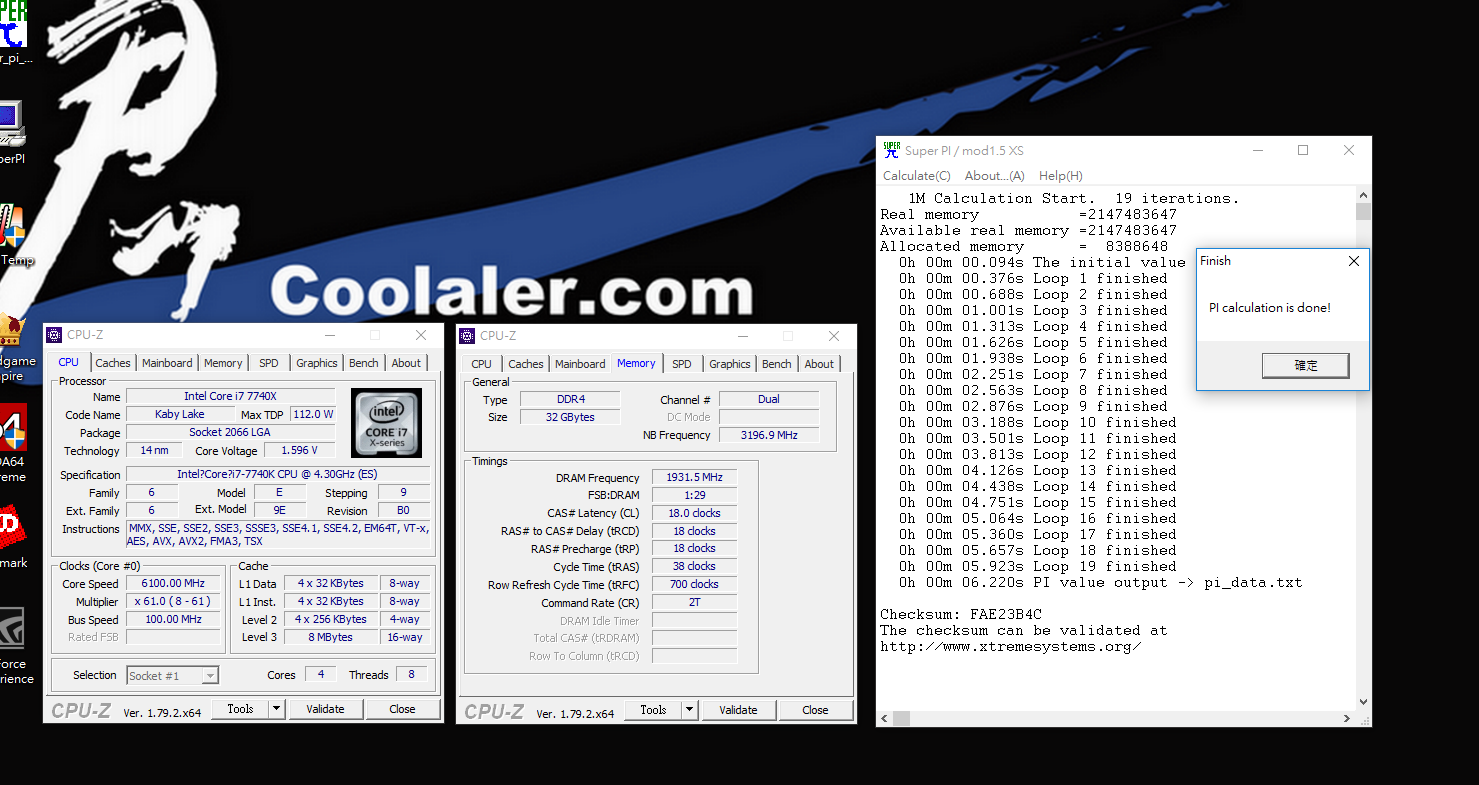Click the Code Name Kaby Lake field
This screenshot has height=785, width=1479.
pos(180,414)
